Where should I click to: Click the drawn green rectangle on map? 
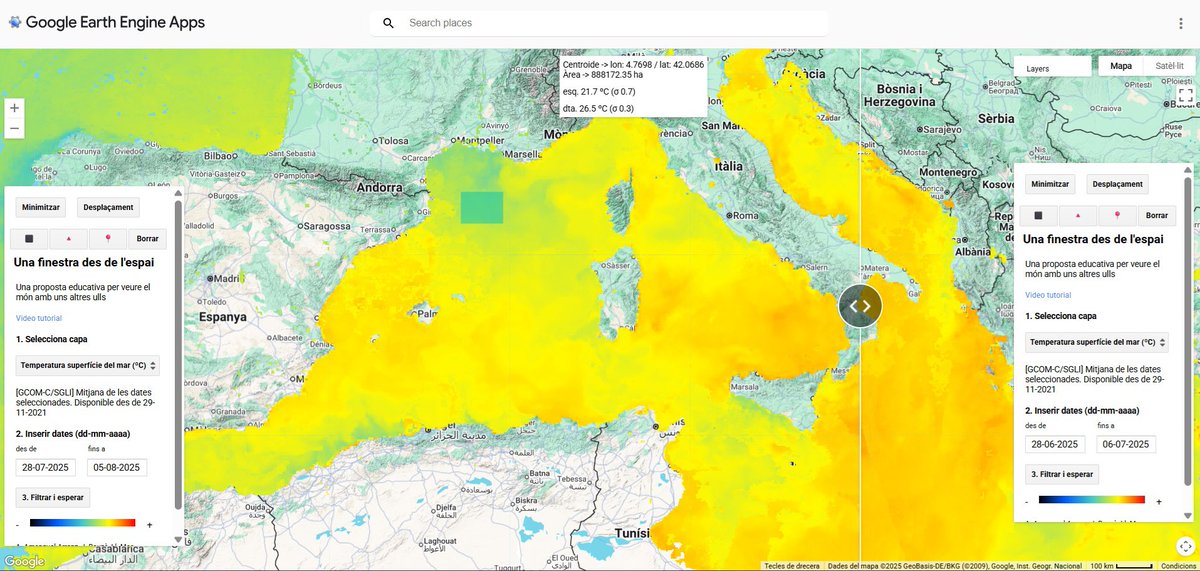[x=481, y=207]
